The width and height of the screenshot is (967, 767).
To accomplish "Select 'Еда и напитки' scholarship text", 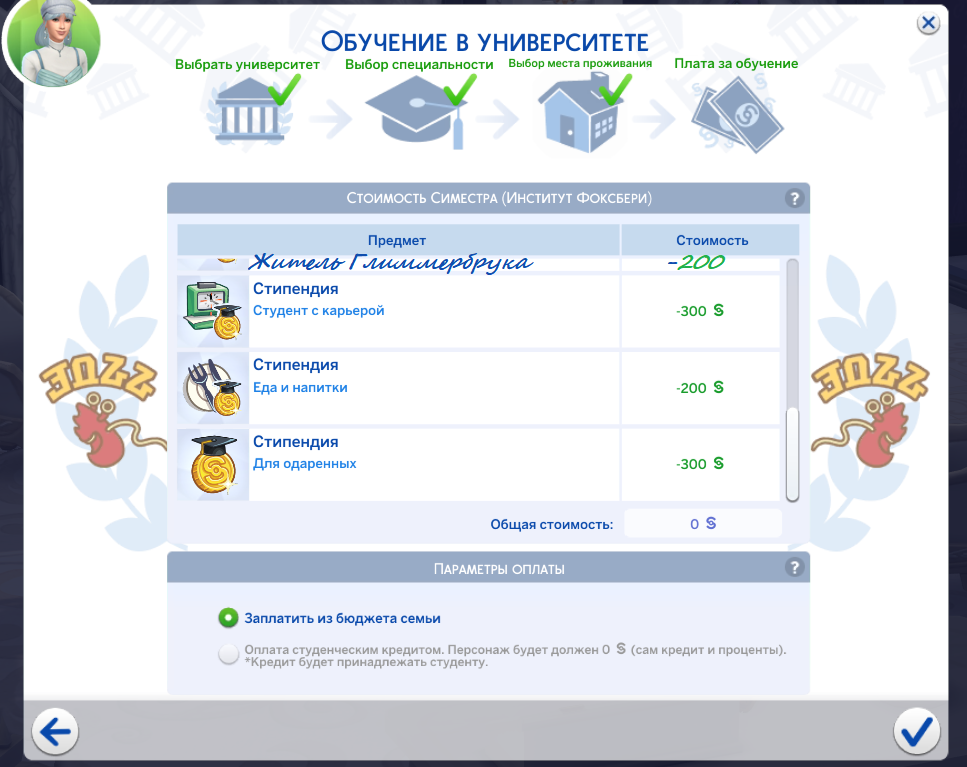I will [300, 388].
